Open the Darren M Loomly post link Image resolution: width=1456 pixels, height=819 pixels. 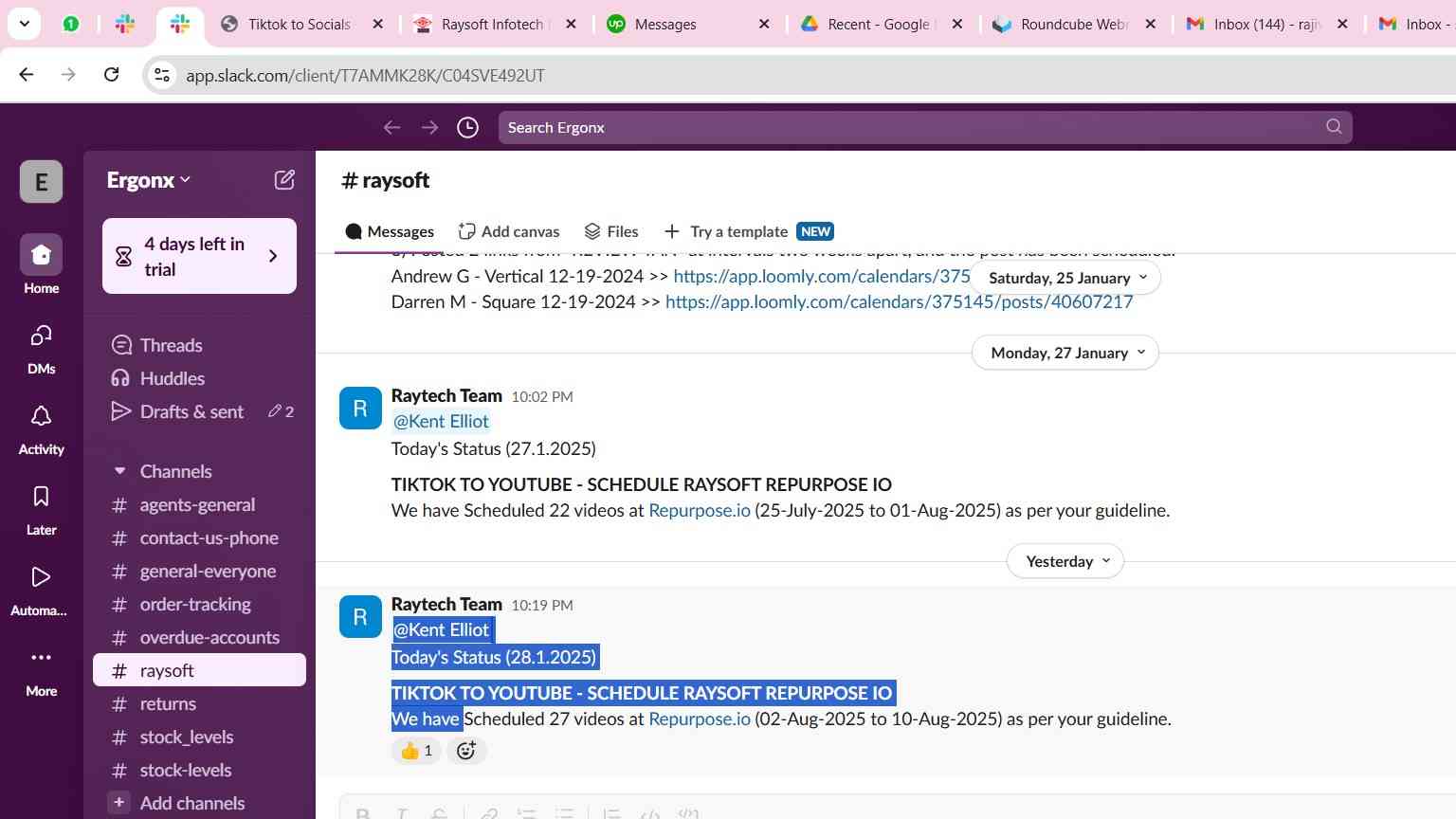[x=899, y=301]
